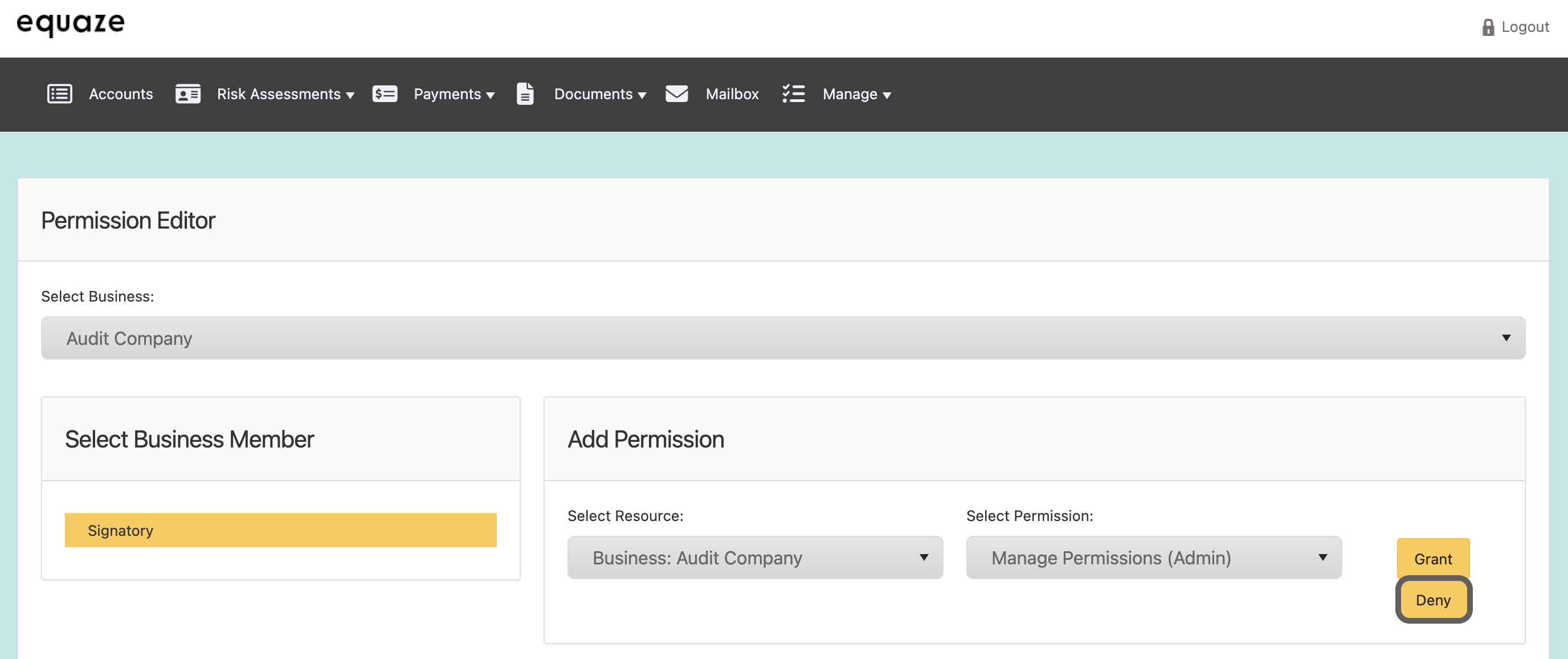Screen dimensions: 1568x659
Task: Click the Risk Assessments ID card icon
Action: click(187, 94)
